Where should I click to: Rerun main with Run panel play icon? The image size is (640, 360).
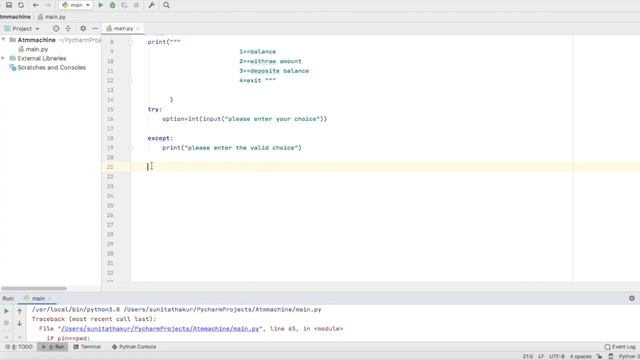click(6, 311)
